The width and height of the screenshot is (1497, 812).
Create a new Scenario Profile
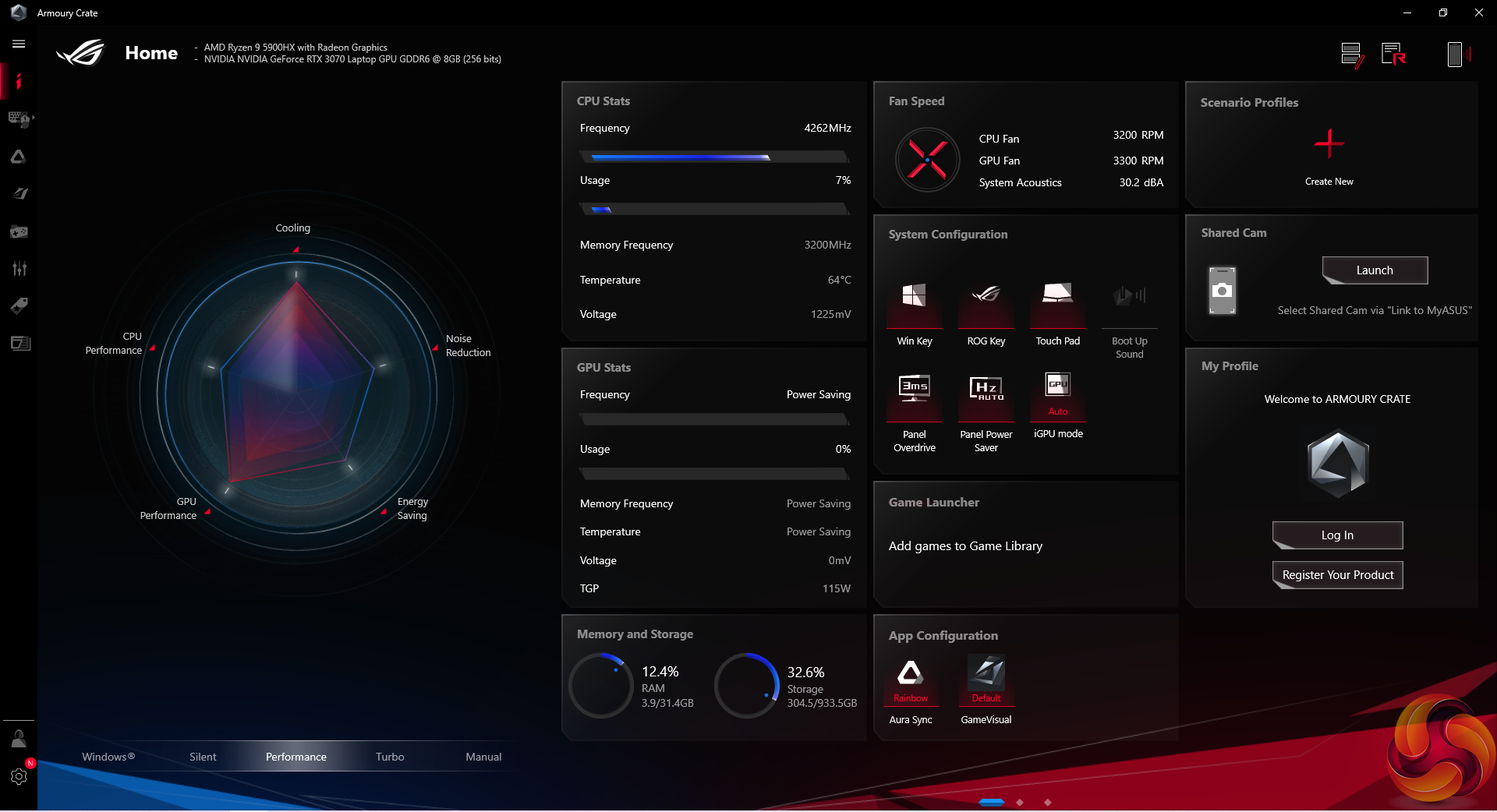pyautogui.click(x=1329, y=145)
